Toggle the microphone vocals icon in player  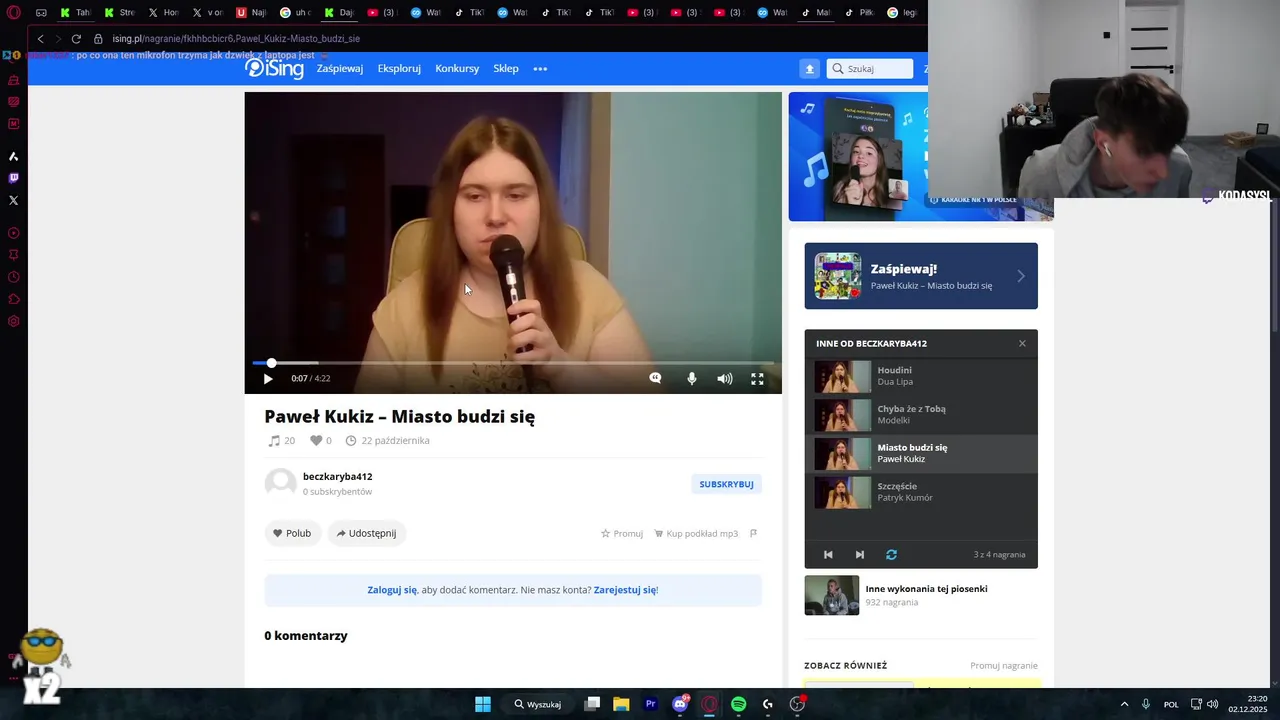[x=691, y=378]
